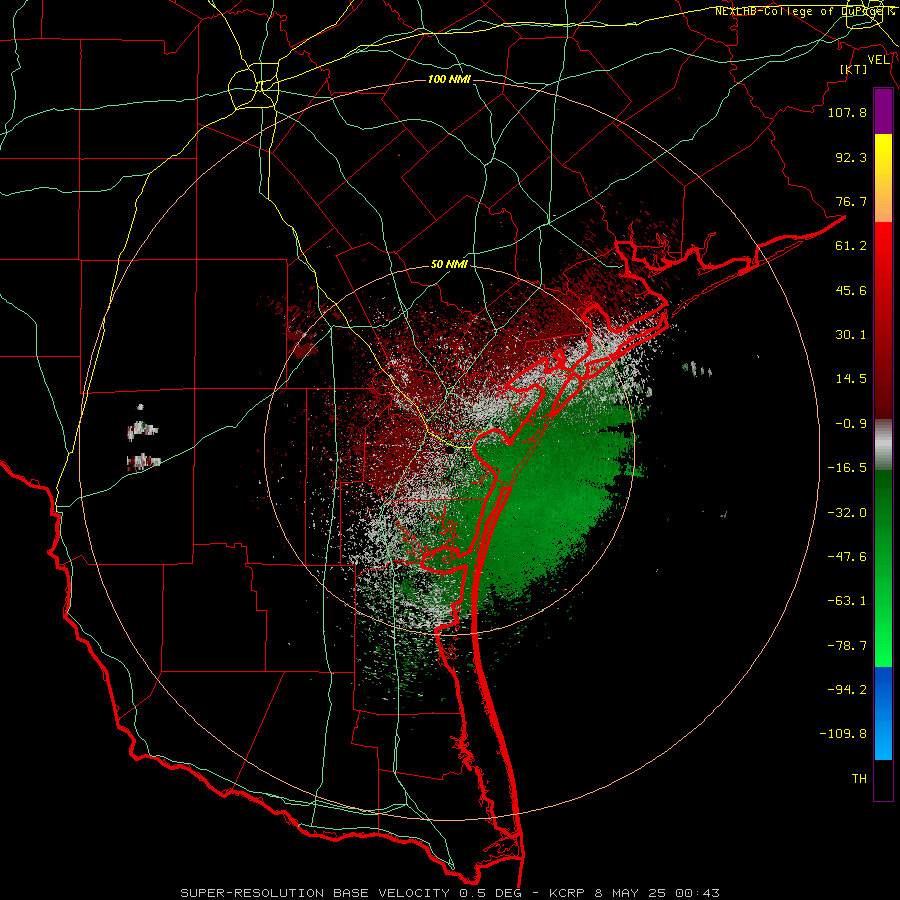Click the -109.8 velocity scale value
The width and height of the screenshot is (900, 900).
[x=843, y=734]
